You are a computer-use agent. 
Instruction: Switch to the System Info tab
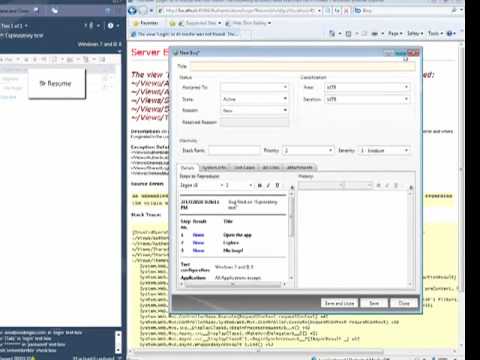pos(214,167)
